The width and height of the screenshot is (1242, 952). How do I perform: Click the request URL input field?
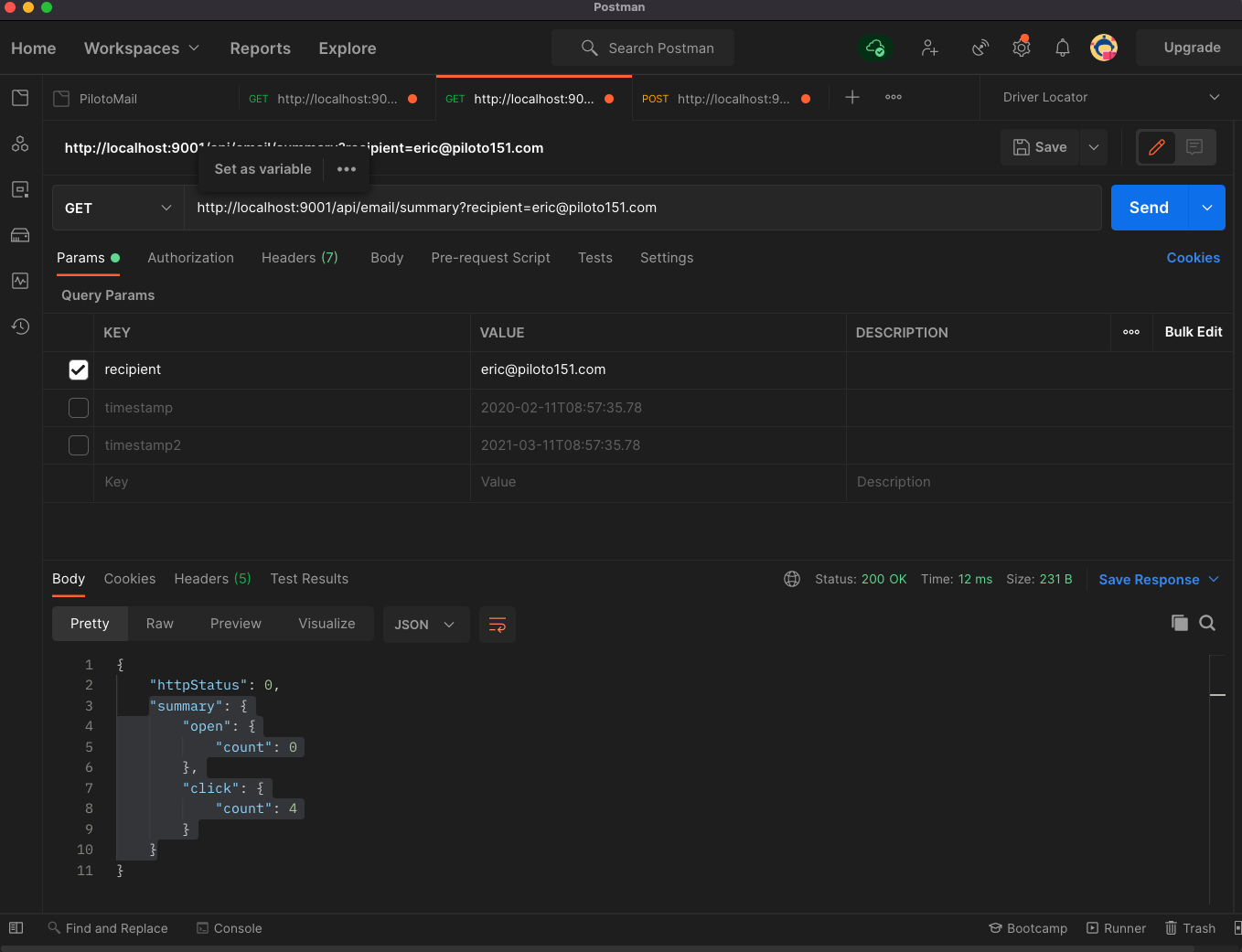coord(643,208)
